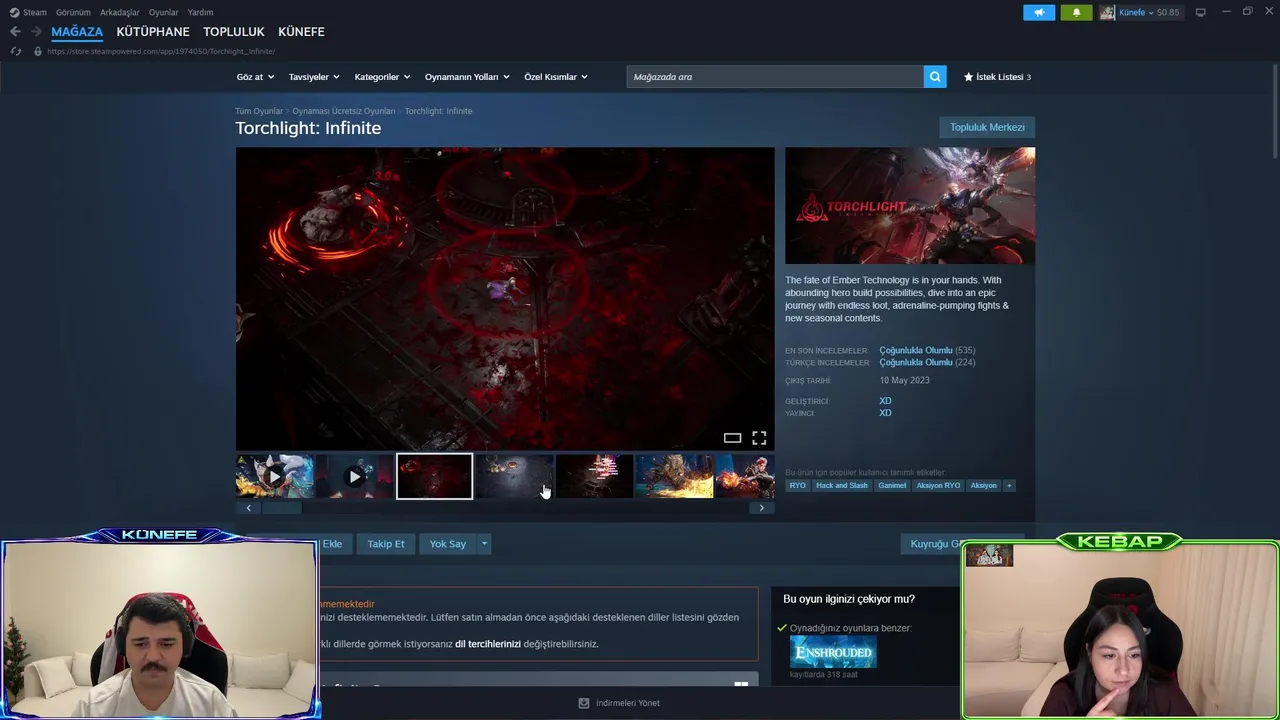Open the Arkadaşlar menu
The width and height of the screenshot is (1280, 720).
tap(120, 12)
